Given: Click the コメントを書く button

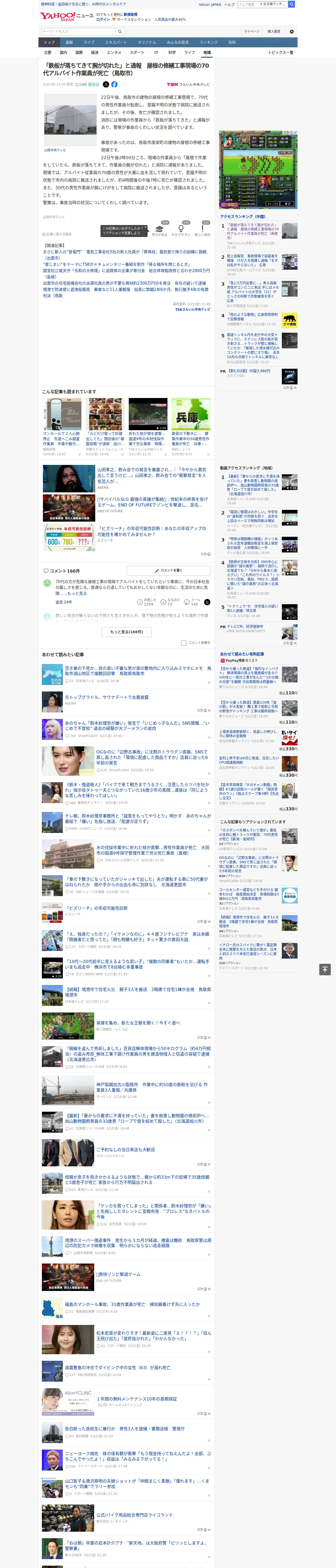Looking at the screenshot, I should pos(168,570).
